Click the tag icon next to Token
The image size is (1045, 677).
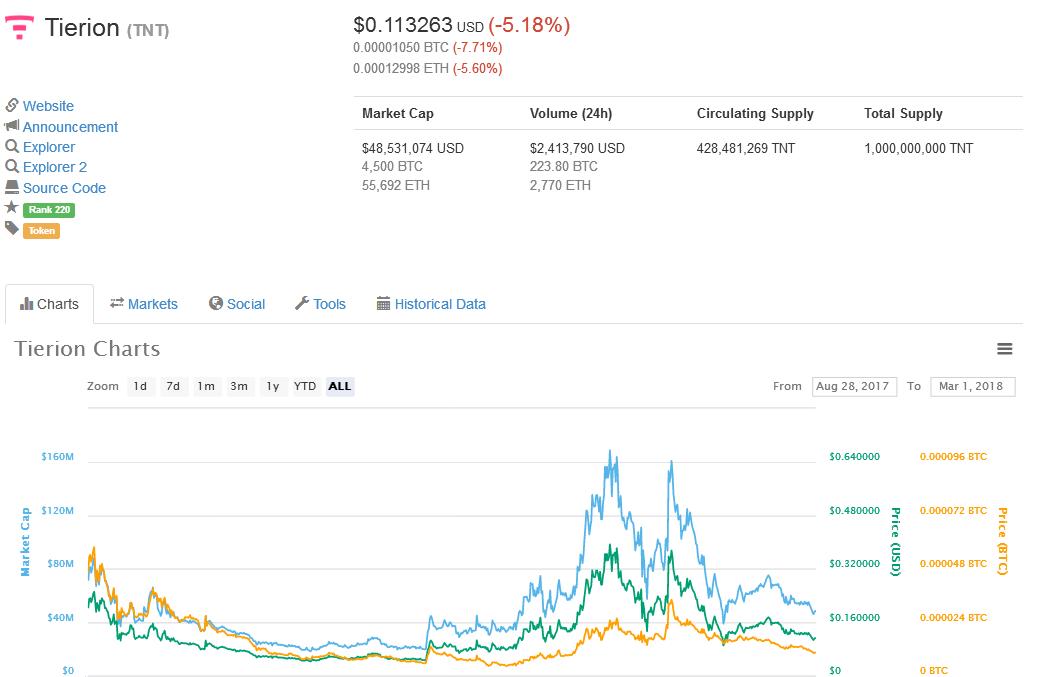point(12,229)
